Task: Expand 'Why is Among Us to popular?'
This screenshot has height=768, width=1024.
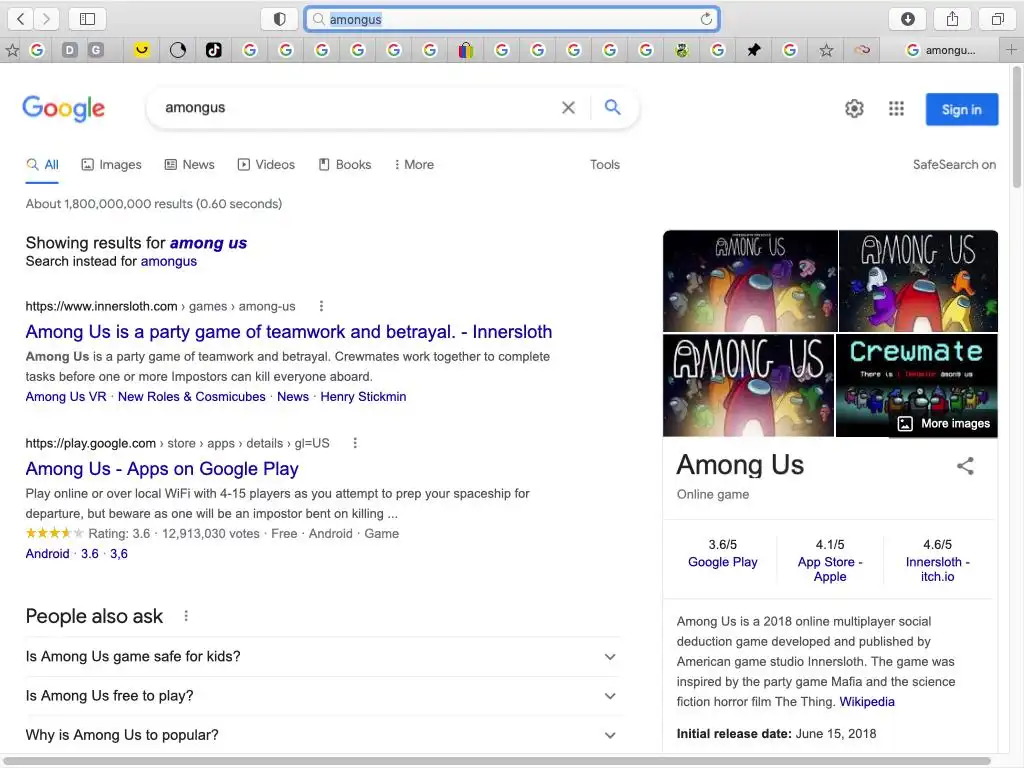Action: 321,735
